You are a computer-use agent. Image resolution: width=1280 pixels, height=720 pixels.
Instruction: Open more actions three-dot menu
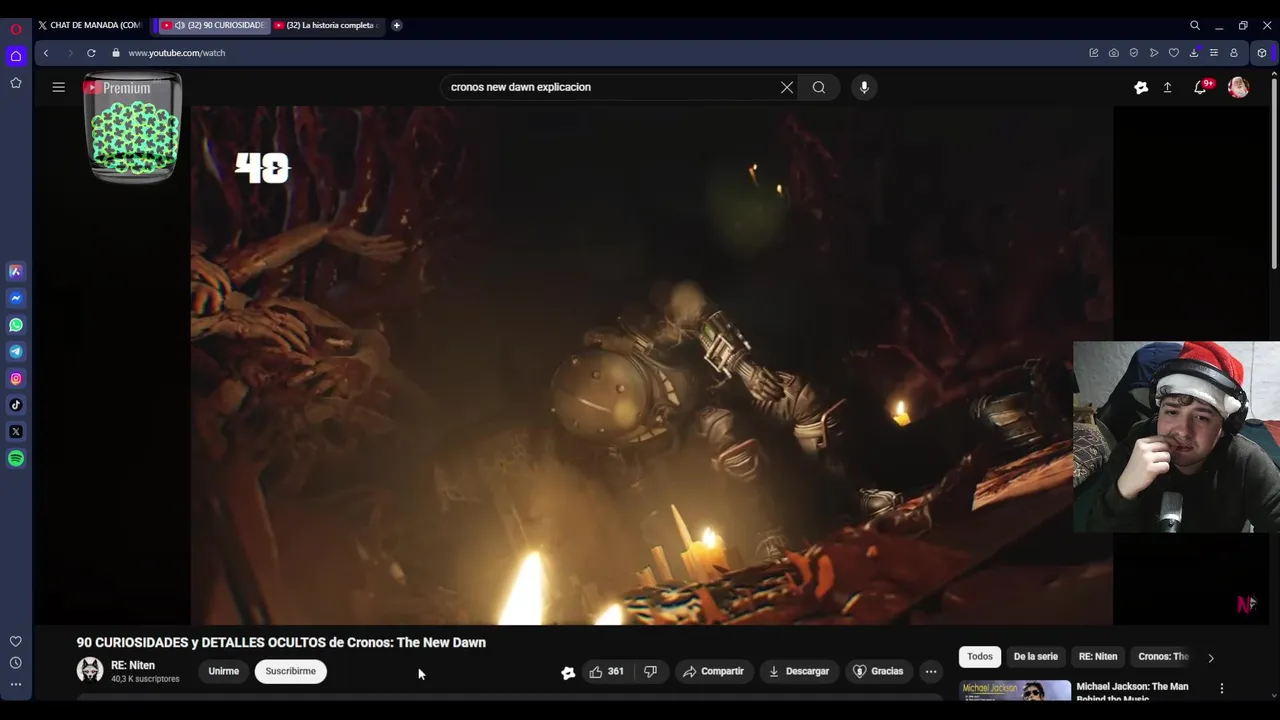(x=931, y=672)
